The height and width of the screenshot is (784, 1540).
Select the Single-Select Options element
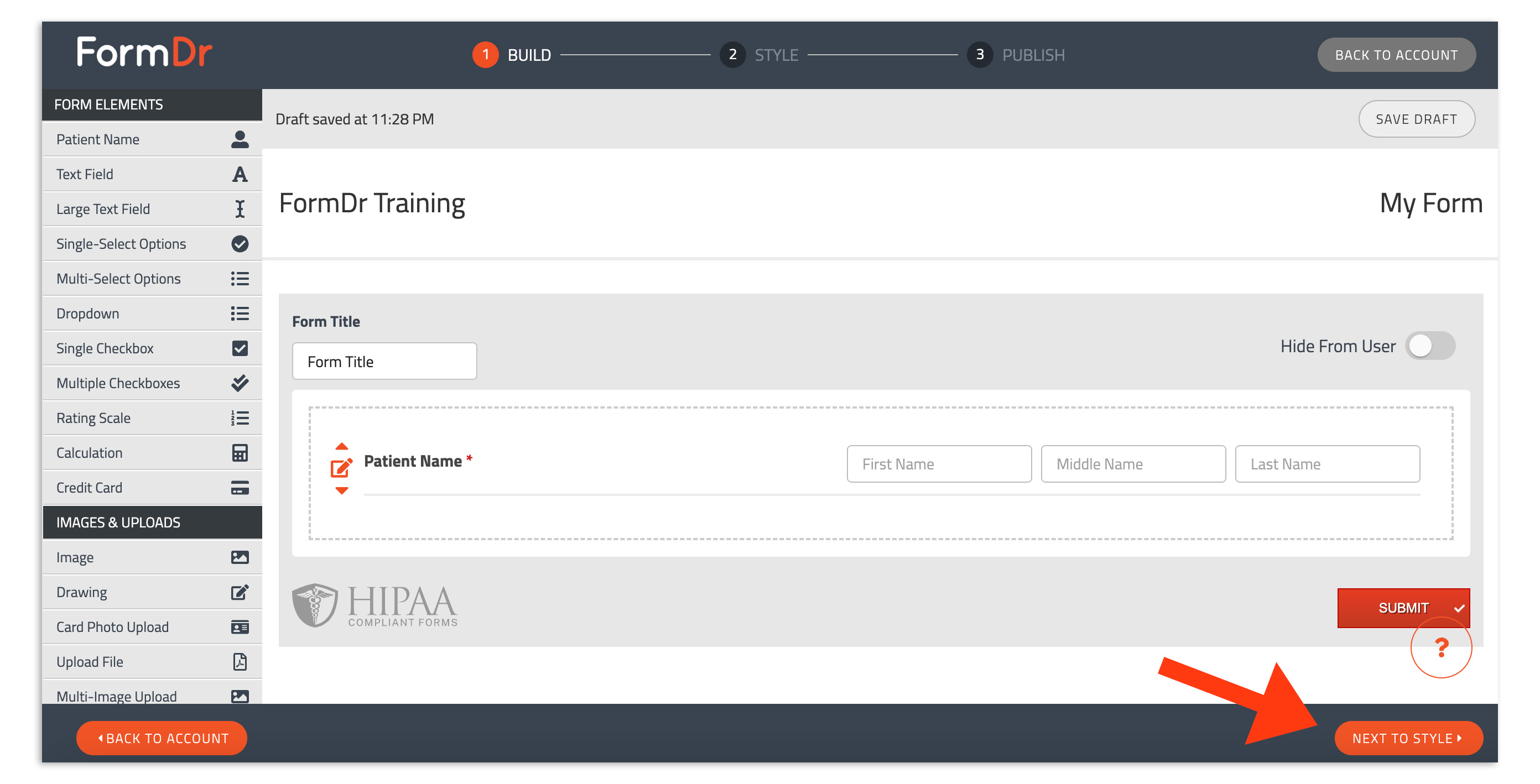(153, 244)
